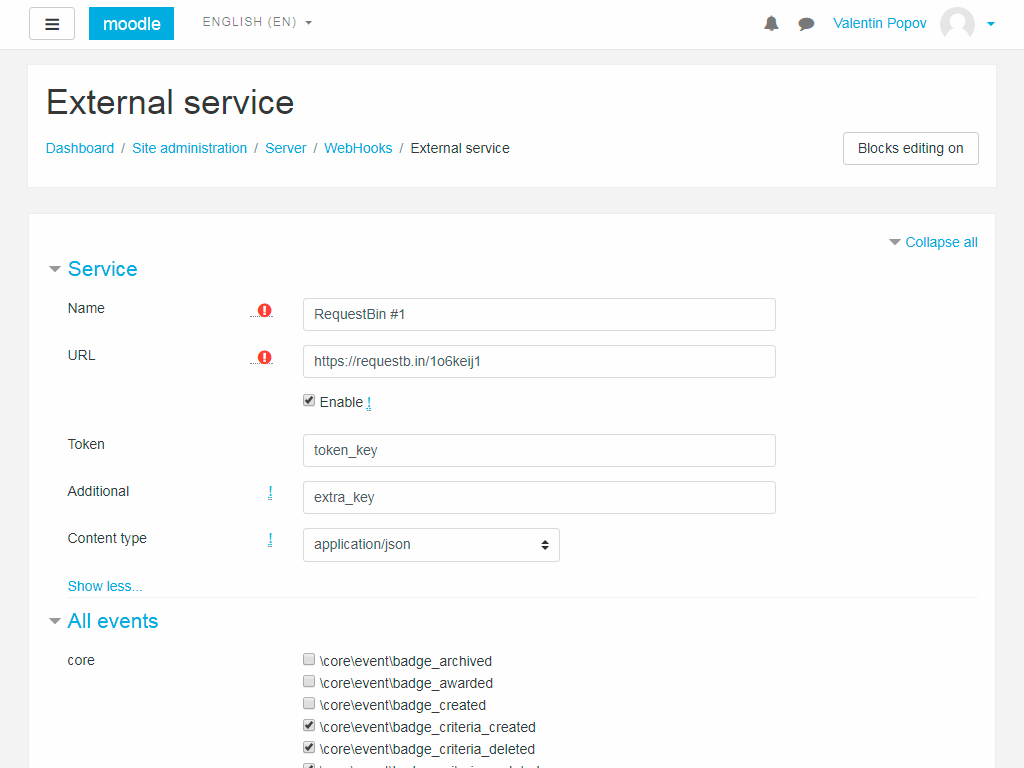The image size is (1024, 768).
Task: Collapse the Service section
Action: (x=102, y=269)
